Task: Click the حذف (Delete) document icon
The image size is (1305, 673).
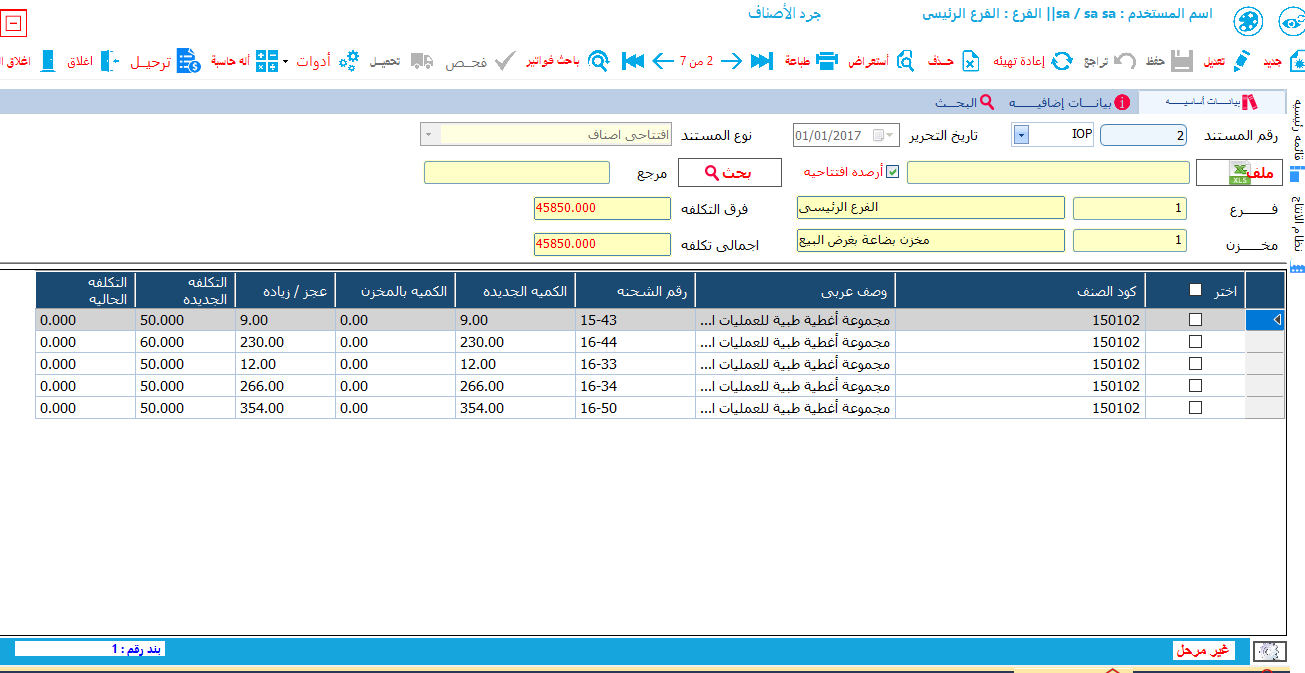Action: (970, 62)
